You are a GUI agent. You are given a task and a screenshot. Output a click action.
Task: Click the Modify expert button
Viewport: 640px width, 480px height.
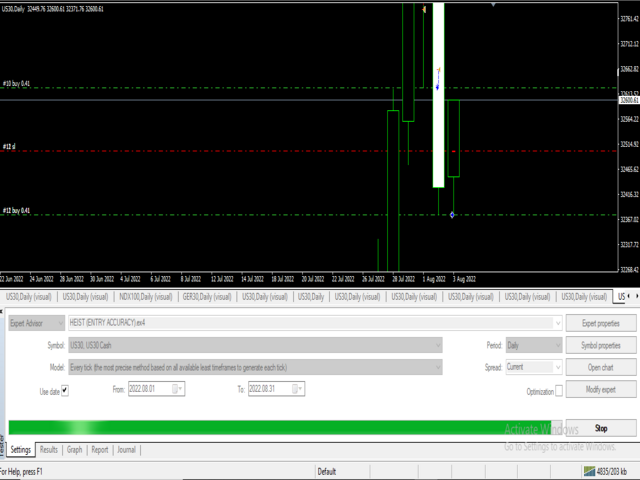(600, 389)
